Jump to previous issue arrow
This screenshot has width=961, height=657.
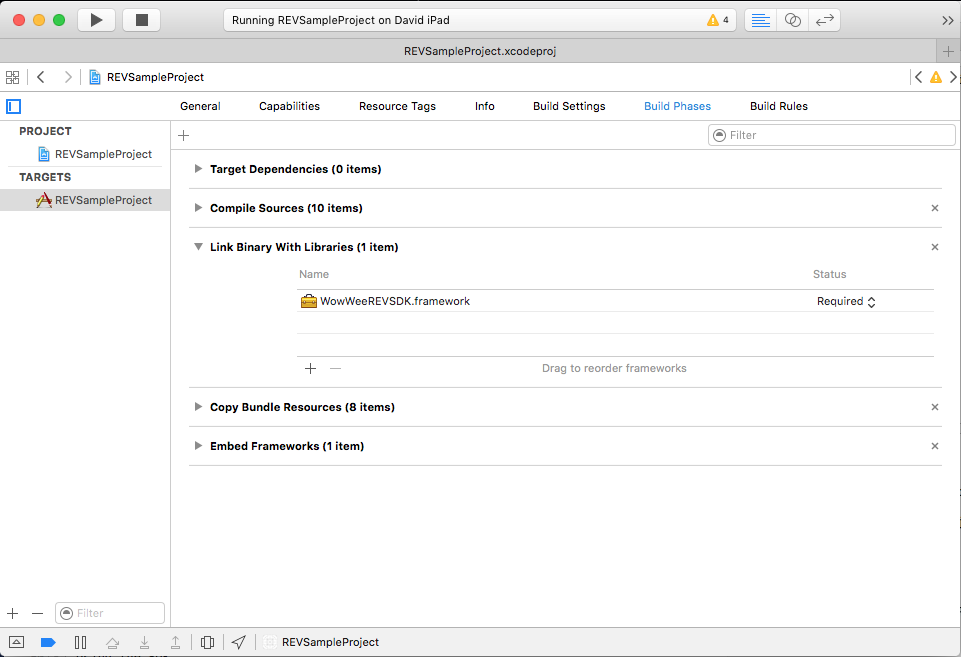point(918,77)
